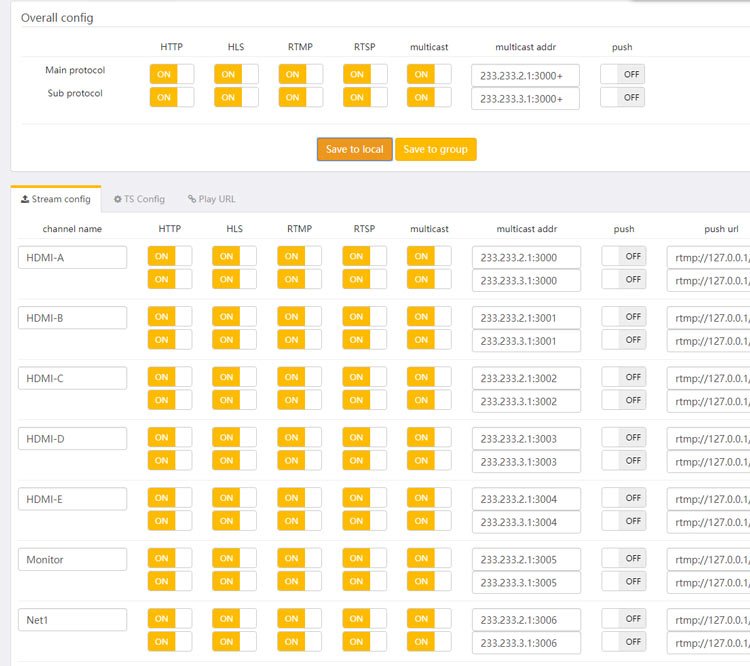Edit multicast addr 233.233.2.1:3004 field

(x=526, y=499)
